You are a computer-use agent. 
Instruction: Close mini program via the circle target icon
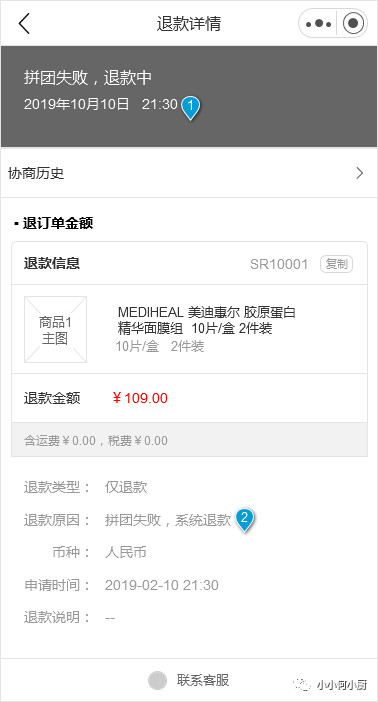tap(353, 23)
